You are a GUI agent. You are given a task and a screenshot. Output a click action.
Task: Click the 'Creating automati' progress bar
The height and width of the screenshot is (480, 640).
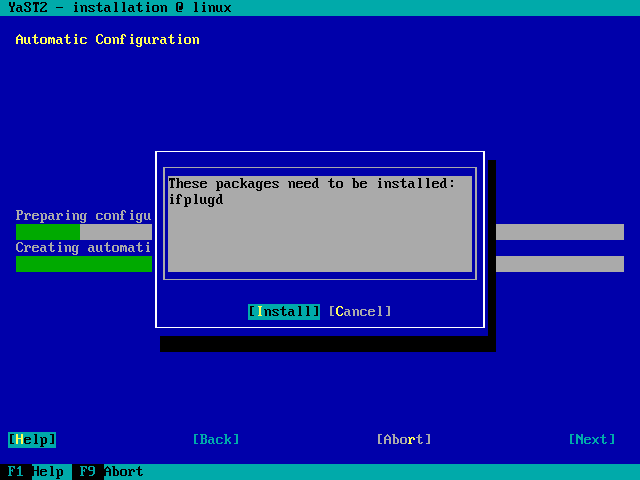click(x=84, y=264)
